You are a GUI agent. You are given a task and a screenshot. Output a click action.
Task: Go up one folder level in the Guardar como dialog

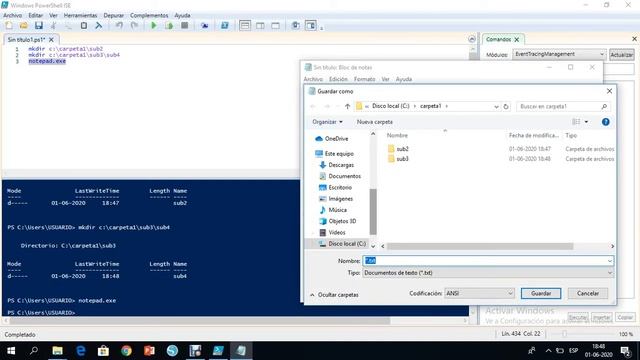[347, 107]
